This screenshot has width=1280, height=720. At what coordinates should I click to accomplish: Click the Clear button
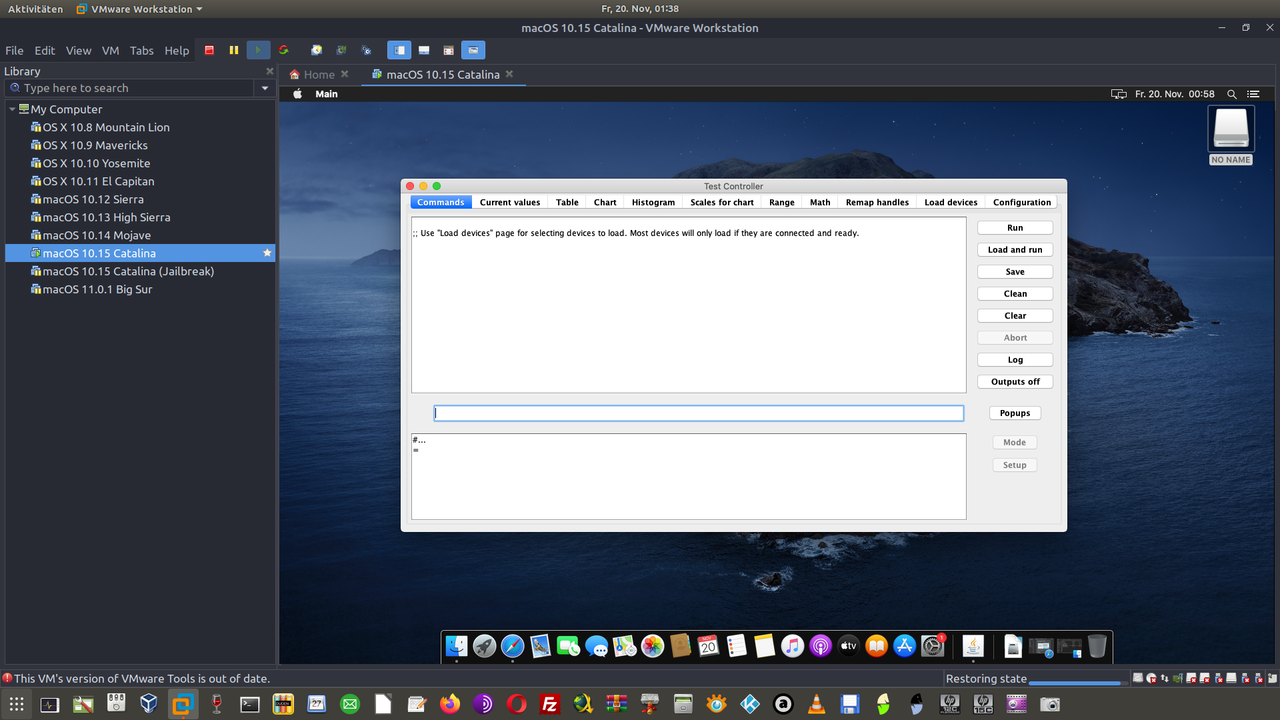coord(1015,316)
